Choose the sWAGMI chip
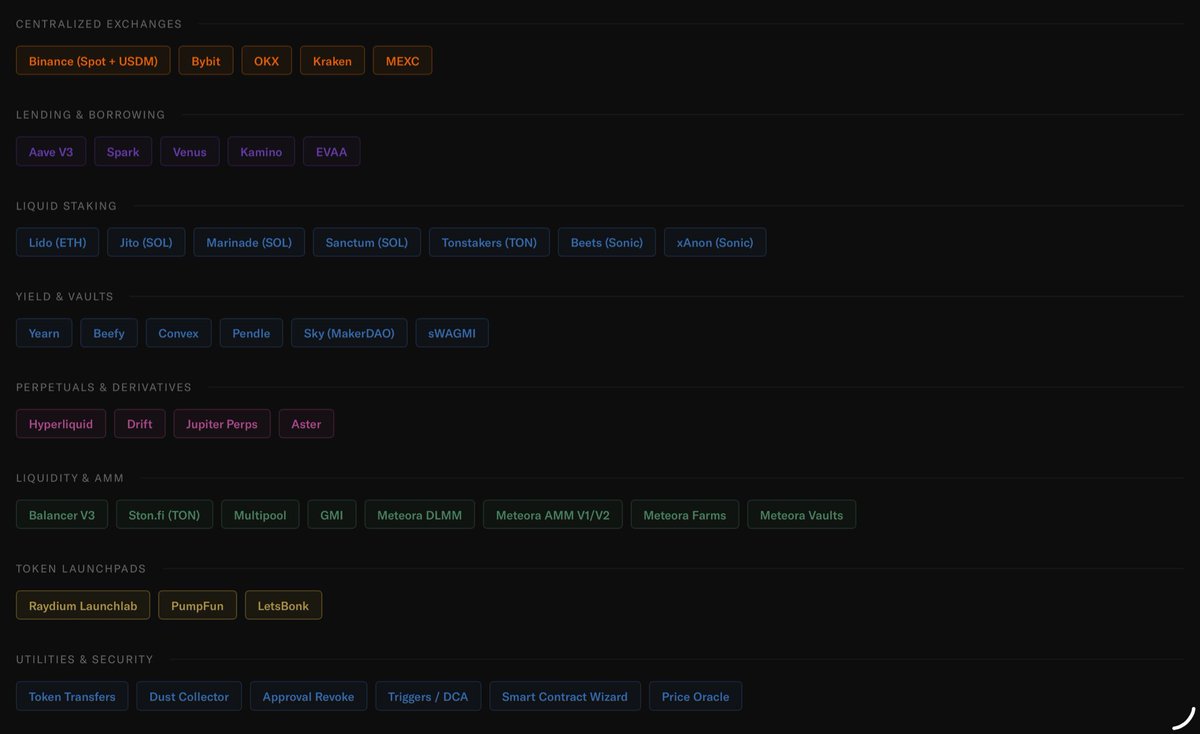Viewport: 1200px width, 734px height. click(x=452, y=333)
